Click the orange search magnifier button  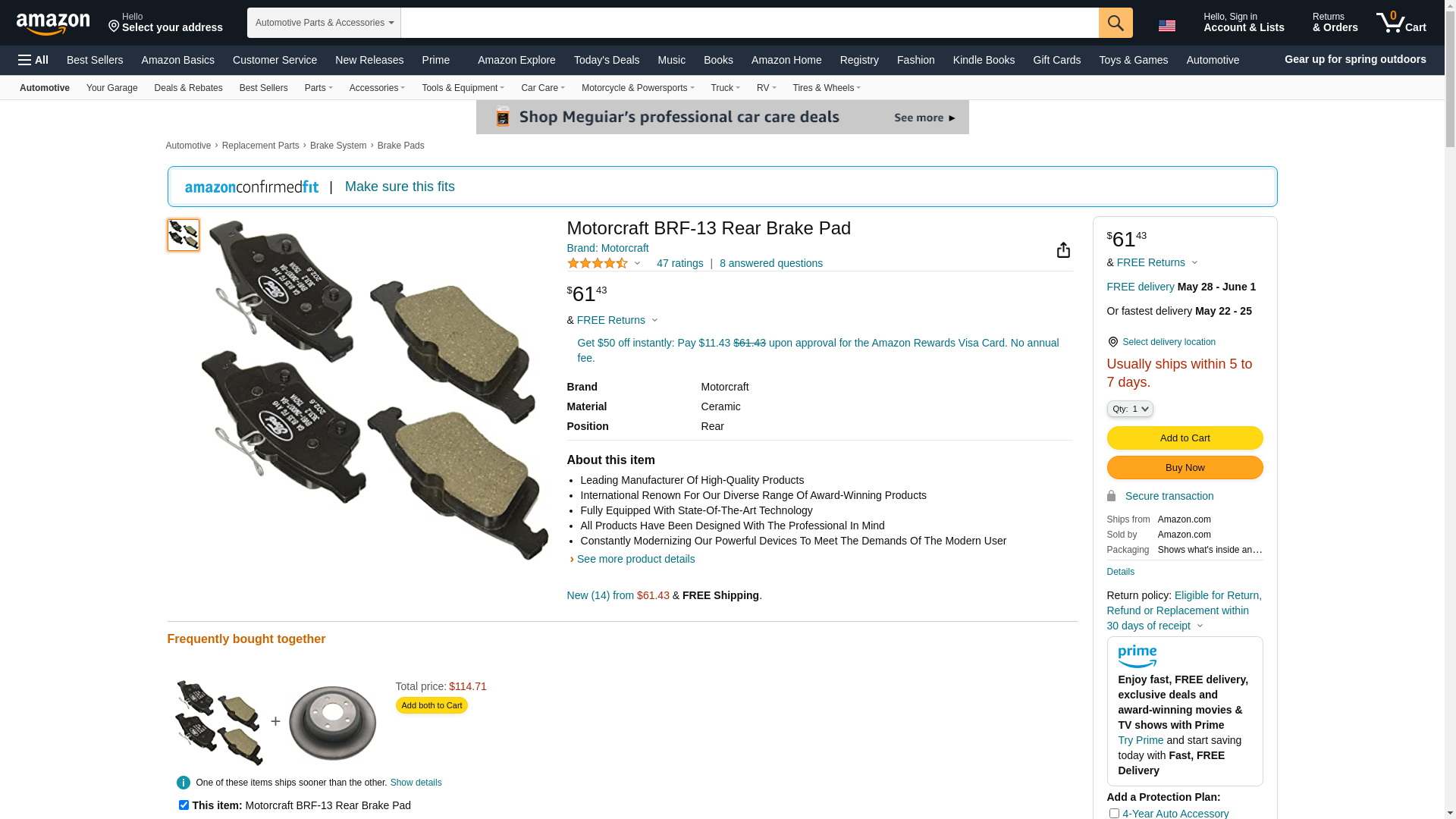pos(1116,23)
